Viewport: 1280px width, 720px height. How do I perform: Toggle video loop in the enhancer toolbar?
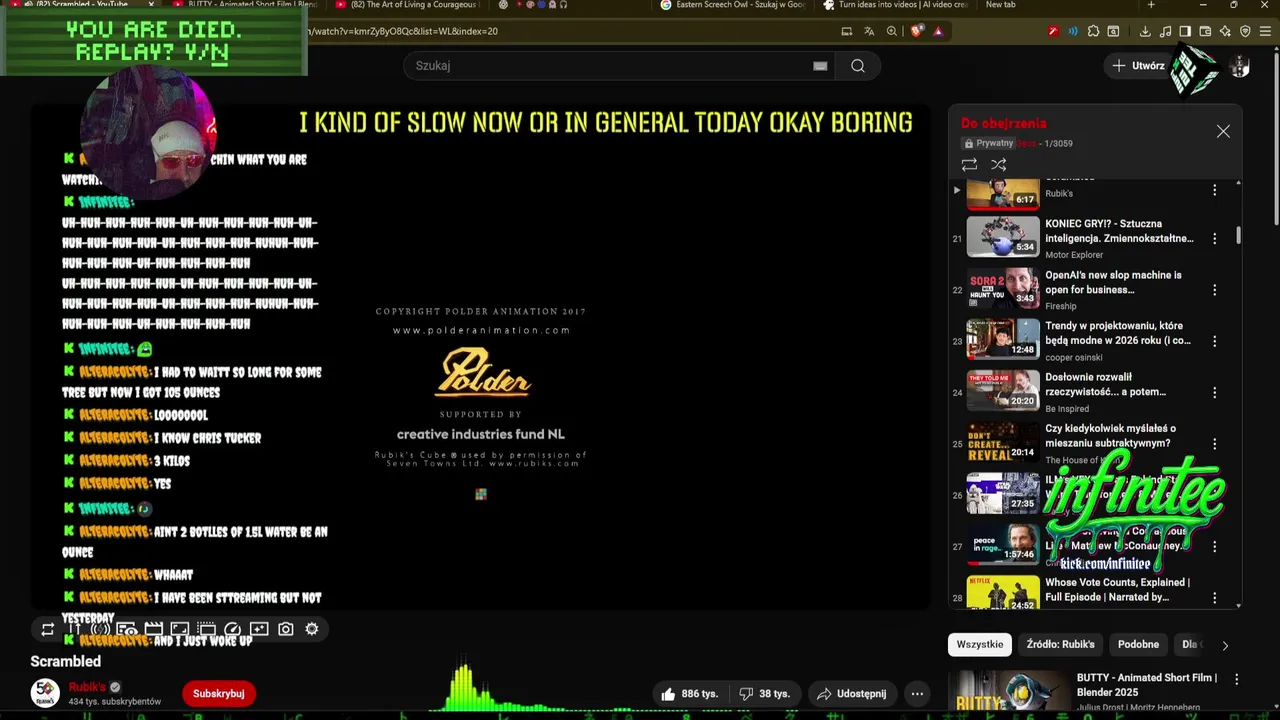48,629
